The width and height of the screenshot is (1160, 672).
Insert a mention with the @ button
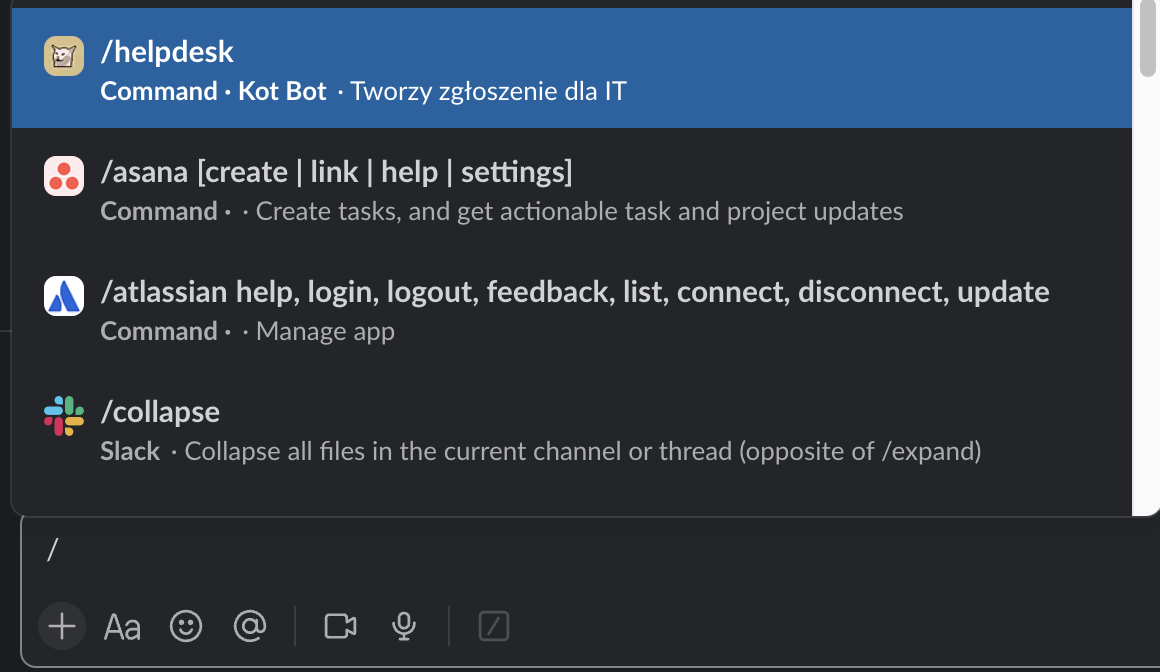click(249, 626)
